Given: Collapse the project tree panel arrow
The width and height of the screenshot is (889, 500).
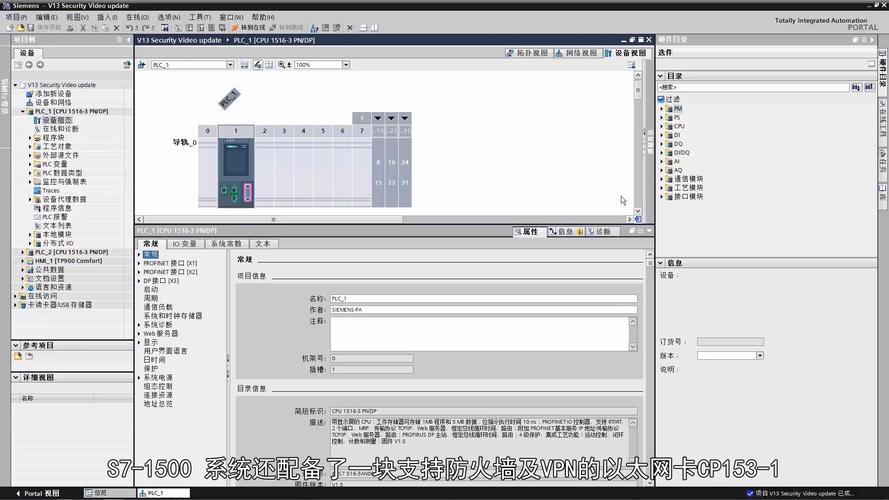Looking at the screenshot, I should tap(129, 40).
